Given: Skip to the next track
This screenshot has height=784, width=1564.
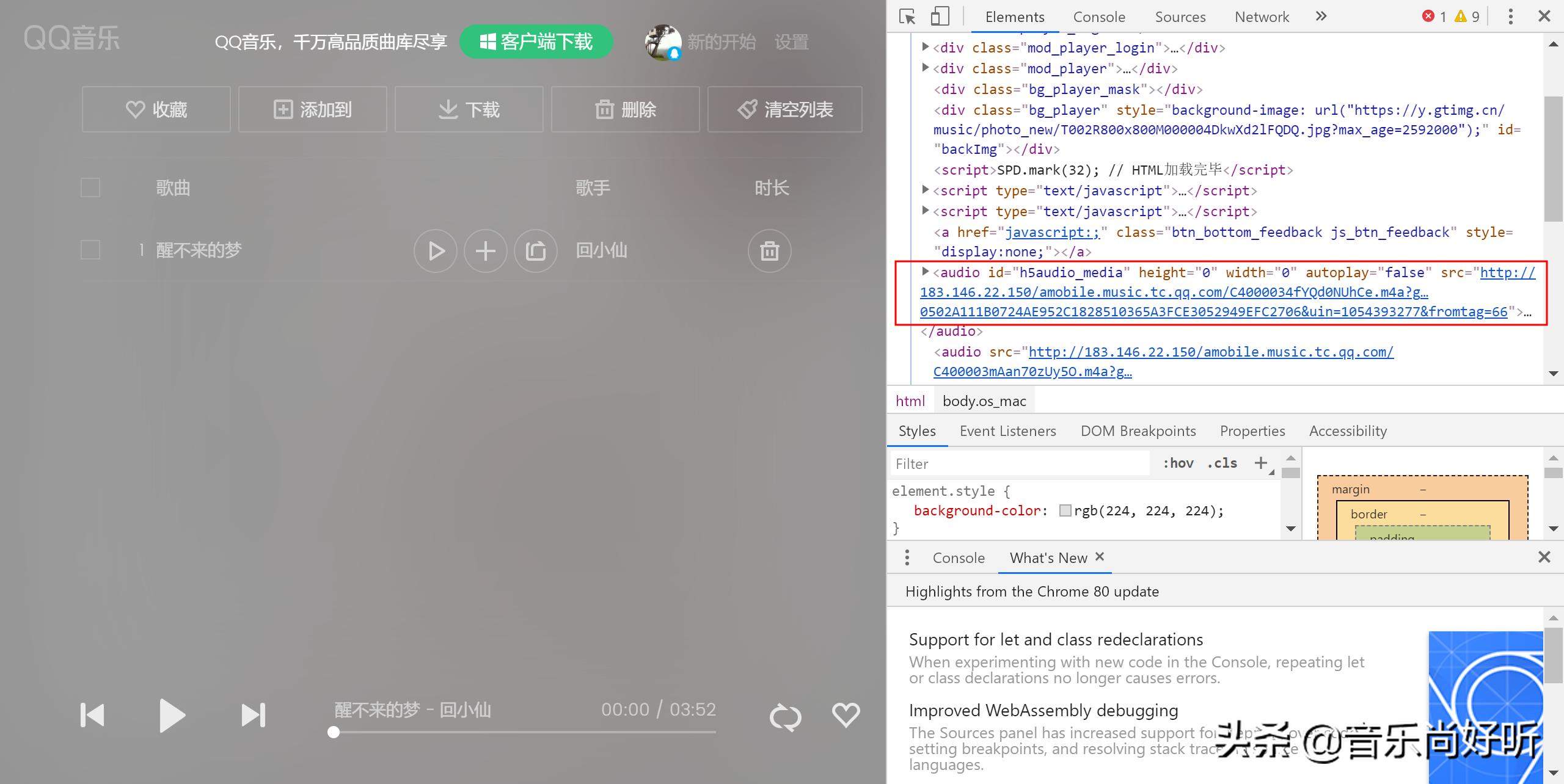Looking at the screenshot, I should pyautogui.click(x=253, y=715).
